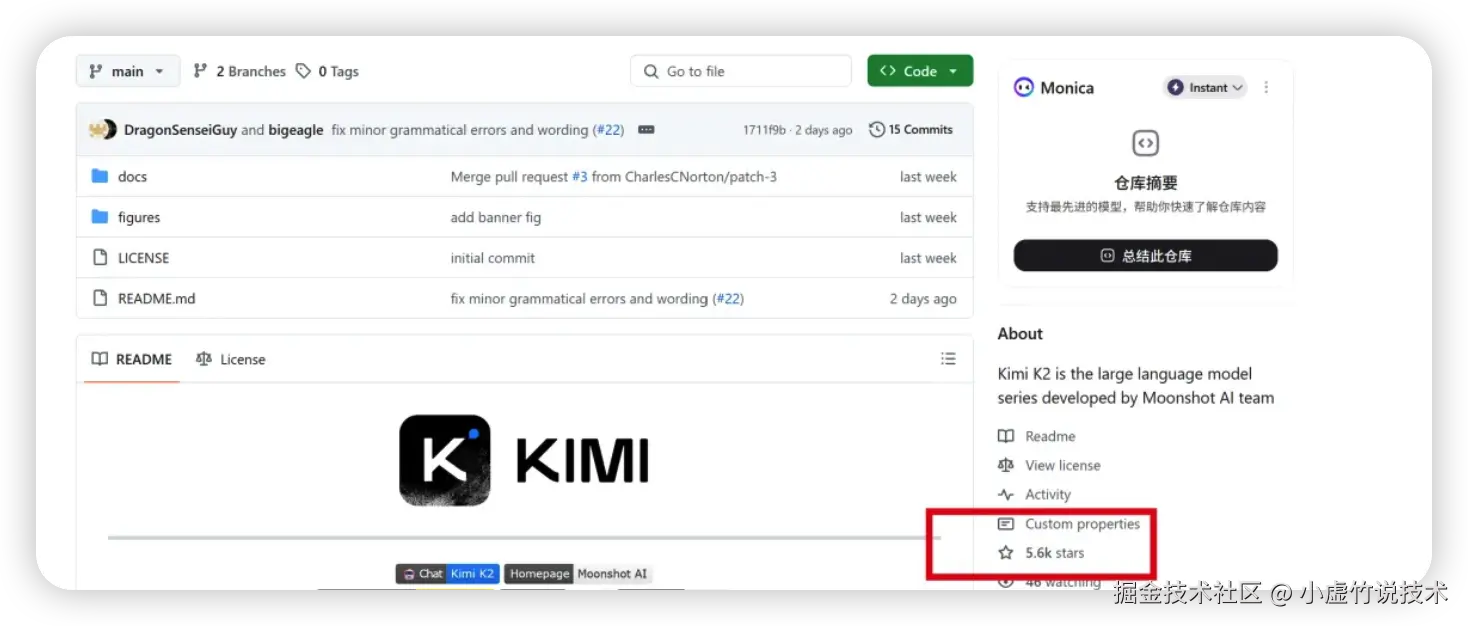Image resolution: width=1468 pixels, height=626 pixels.
Task: Open the 5.6k stars link
Action: point(1054,553)
